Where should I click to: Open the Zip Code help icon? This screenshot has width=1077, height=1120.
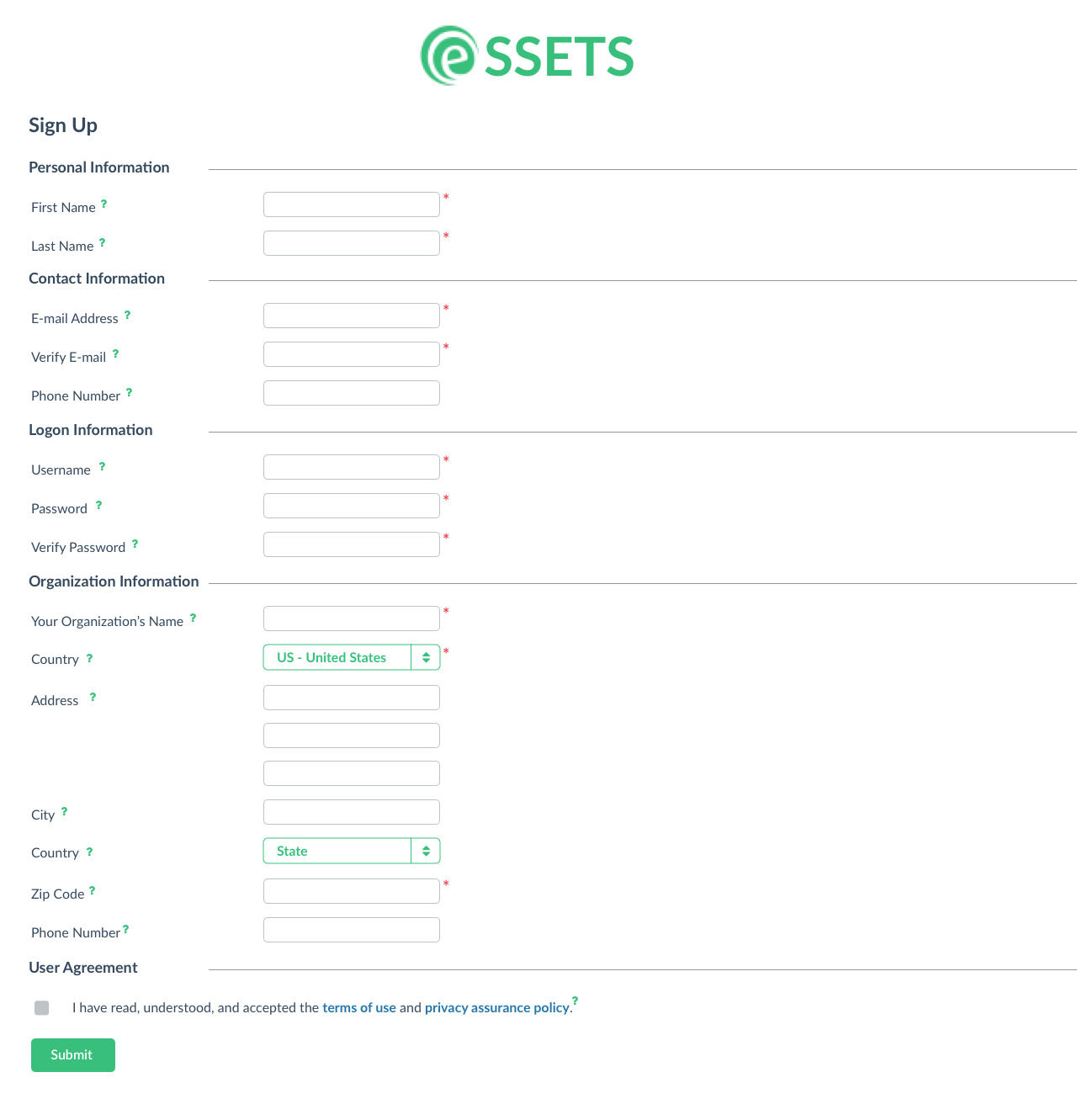click(93, 890)
